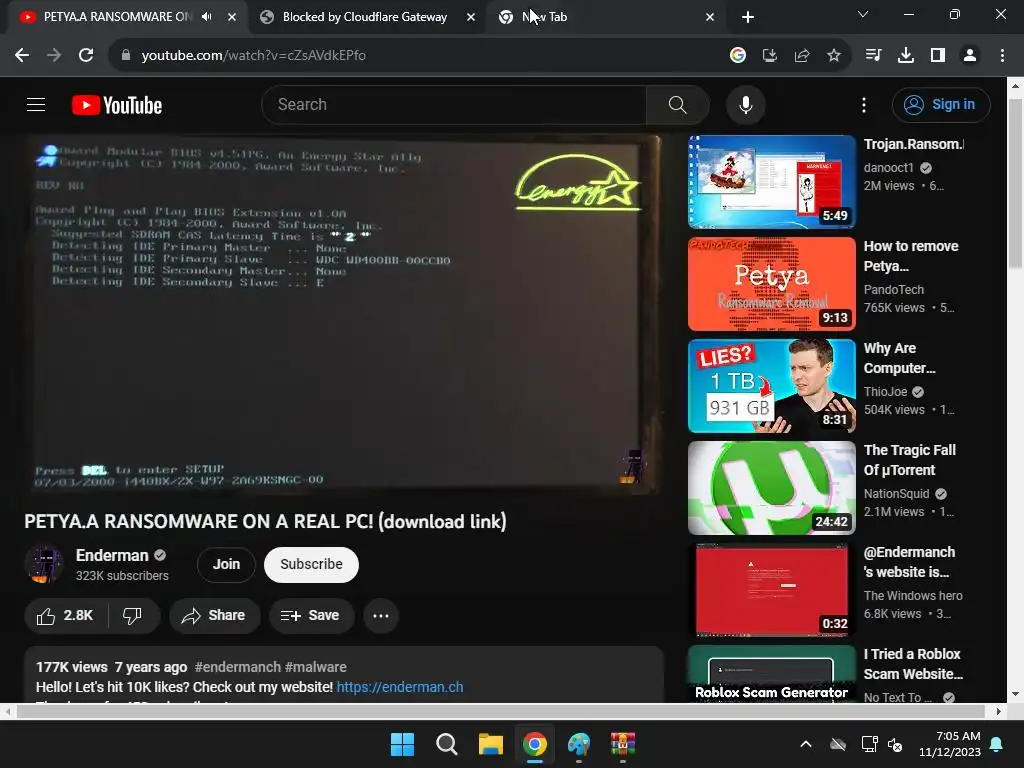
Task: Share this page icon in the address bar
Action: [802, 56]
